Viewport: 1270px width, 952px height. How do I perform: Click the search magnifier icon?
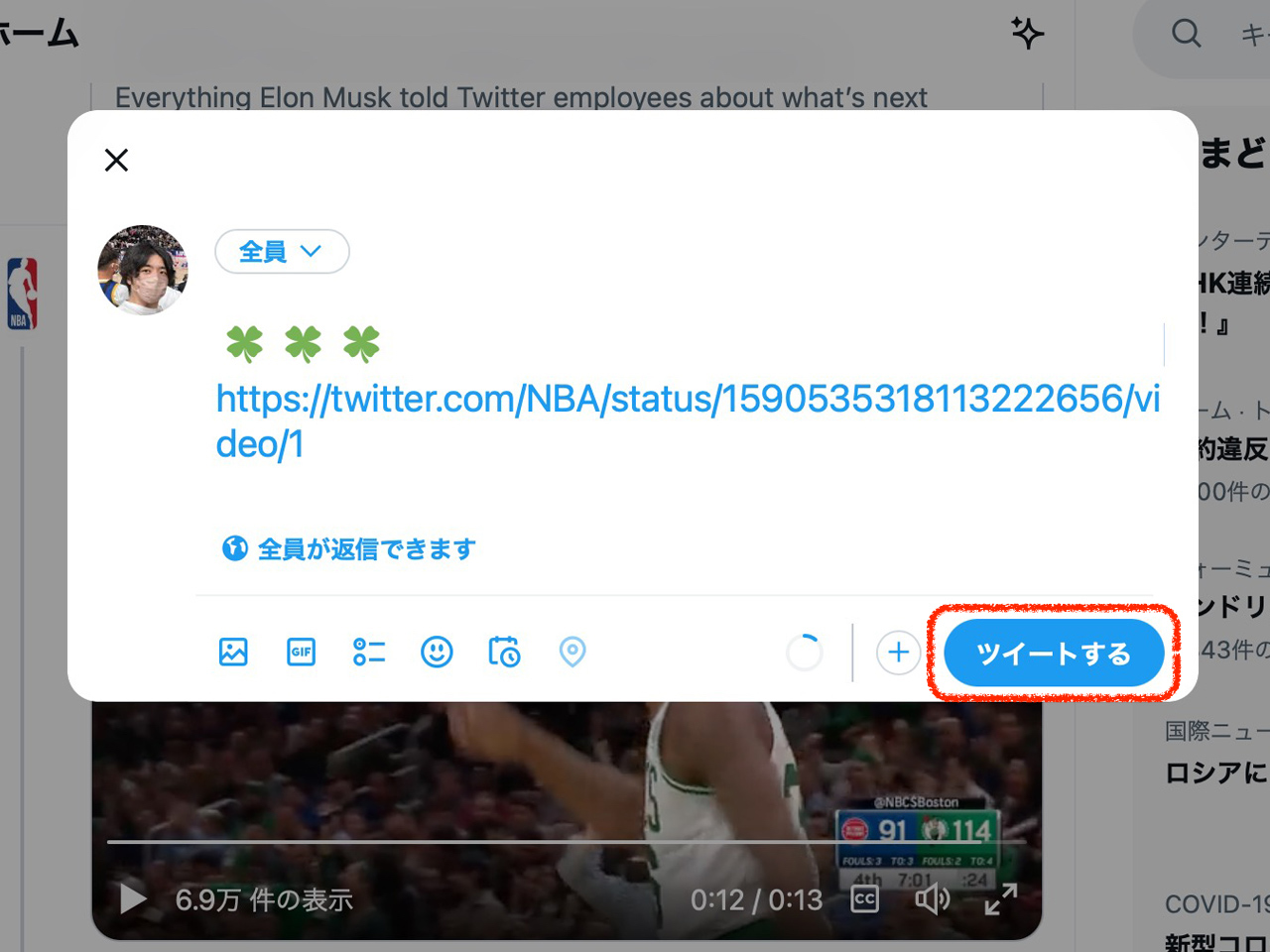pyautogui.click(x=1186, y=33)
